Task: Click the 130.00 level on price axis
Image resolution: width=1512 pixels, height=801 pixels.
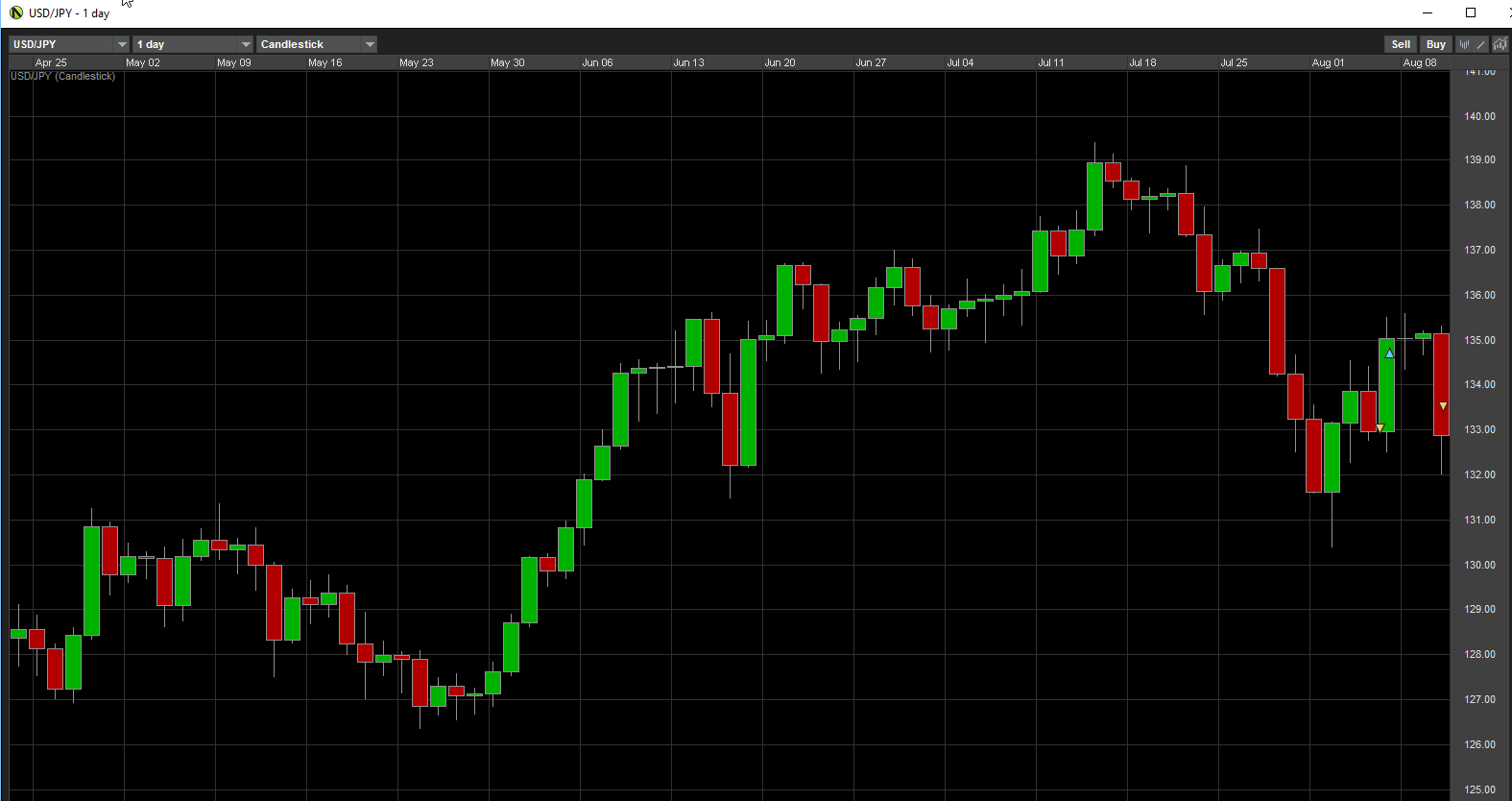Action: coord(1479,565)
